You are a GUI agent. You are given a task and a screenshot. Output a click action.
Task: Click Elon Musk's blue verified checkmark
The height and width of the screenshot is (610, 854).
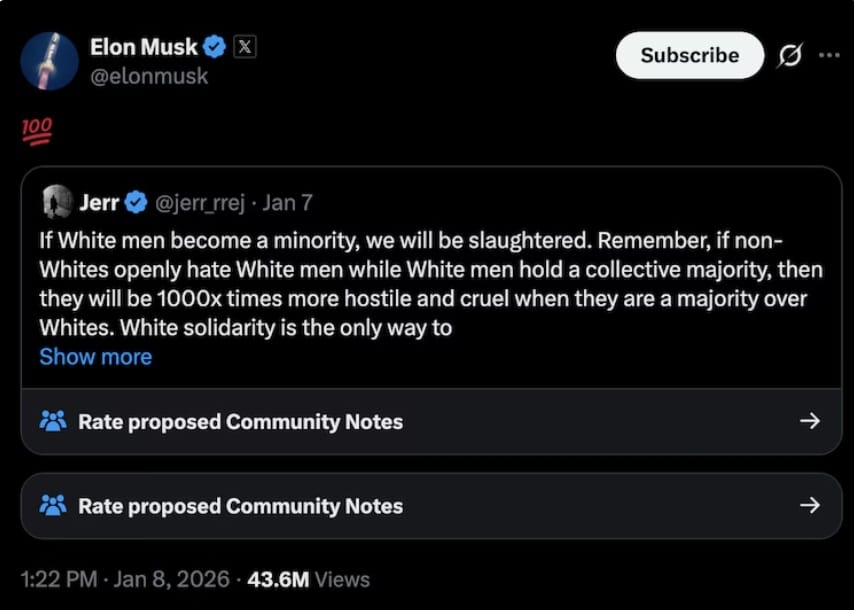(x=213, y=46)
